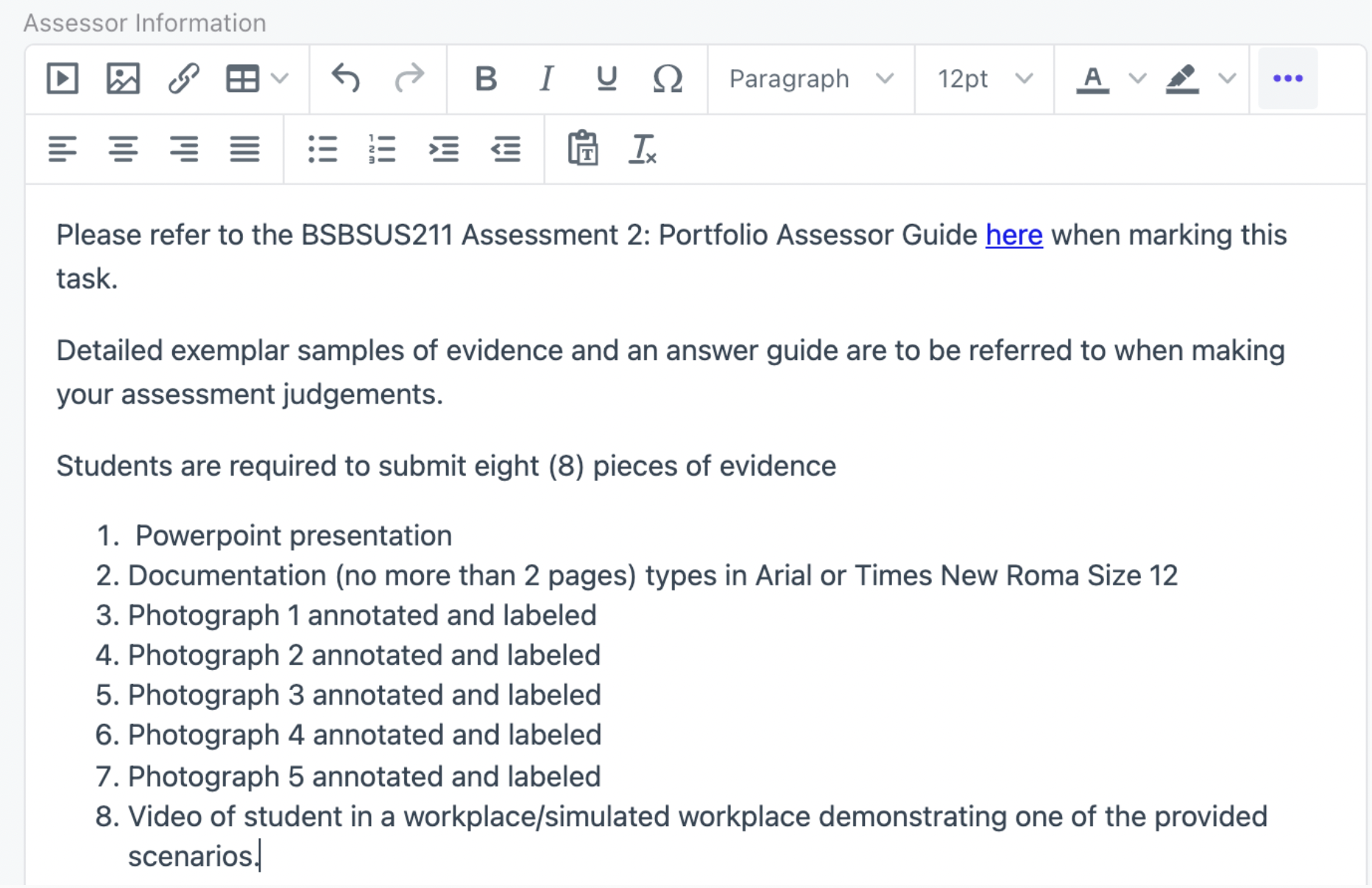Viewport: 1372px width, 888px height.
Task: Undo the last edit
Action: tap(345, 79)
